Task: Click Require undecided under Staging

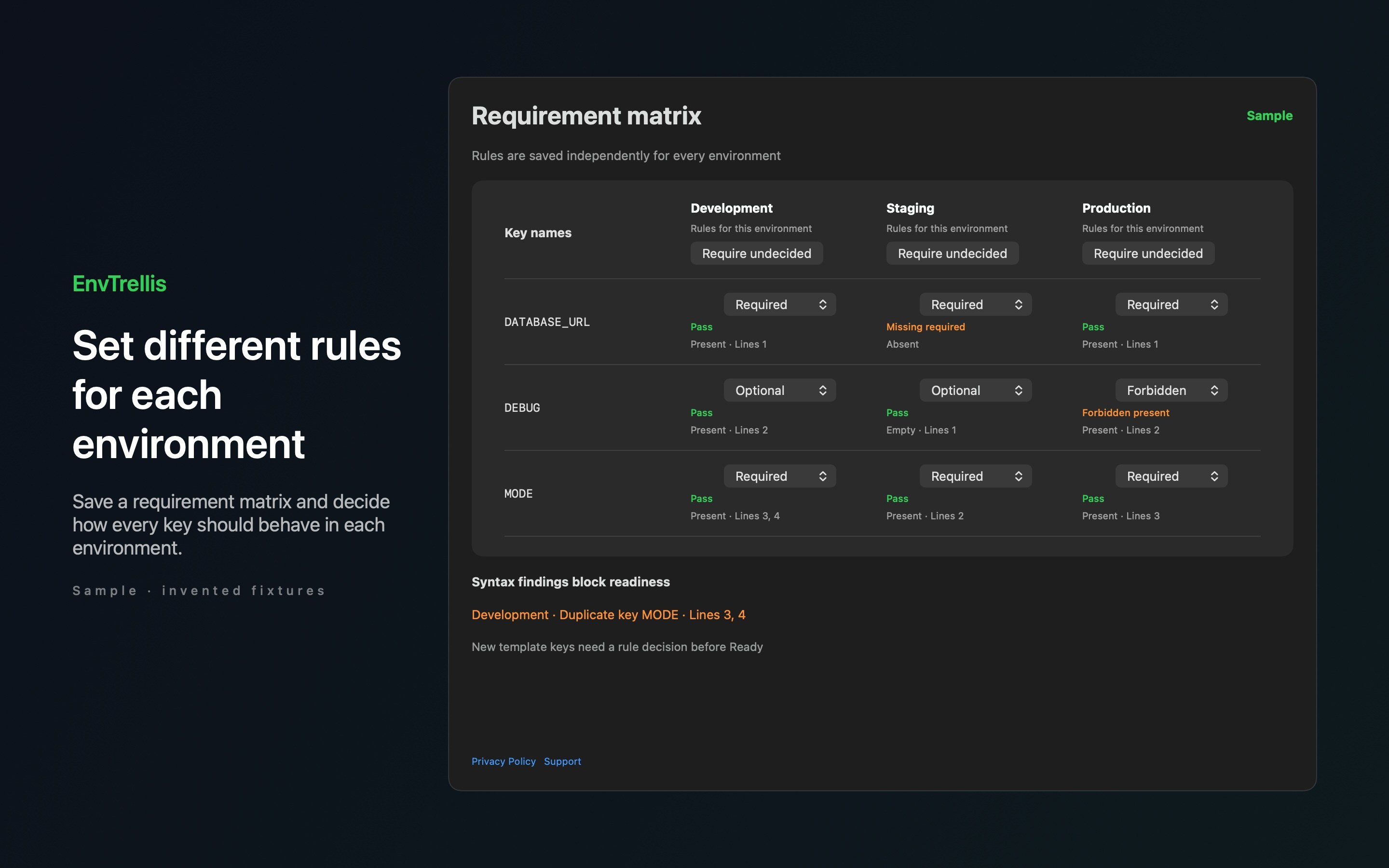Action: [x=952, y=253]
